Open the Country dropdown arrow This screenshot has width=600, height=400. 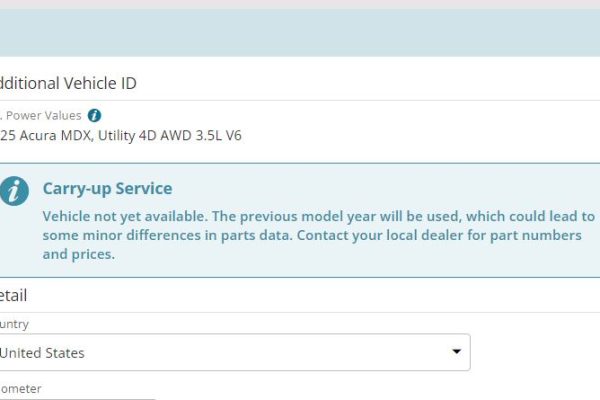coord(456,352)
